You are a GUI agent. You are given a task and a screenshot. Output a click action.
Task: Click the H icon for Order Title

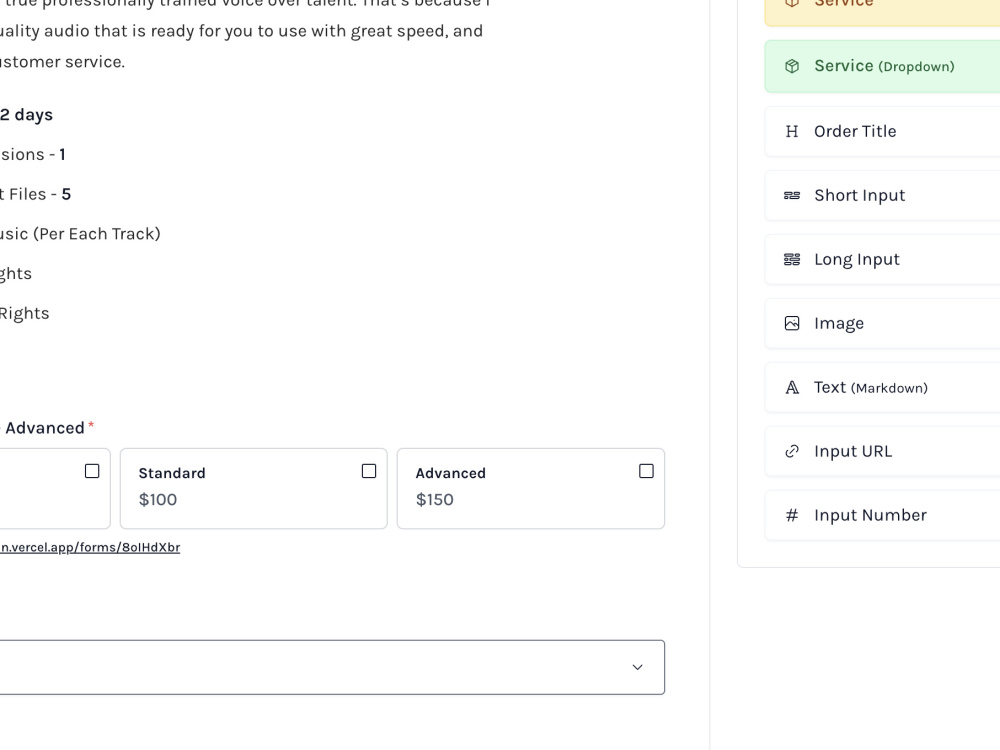791,131
